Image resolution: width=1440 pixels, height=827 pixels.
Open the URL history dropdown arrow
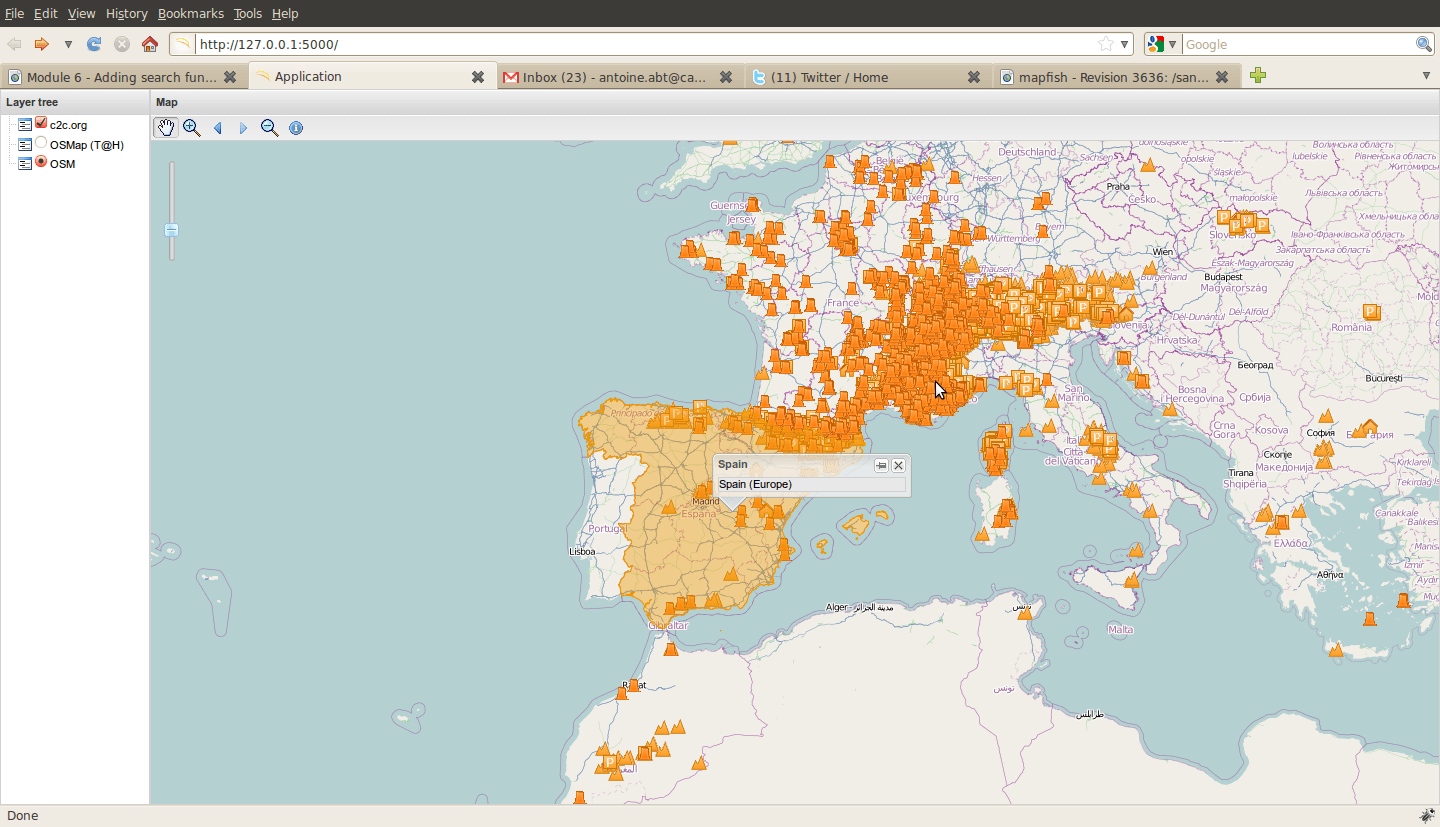click(1125, 44)
